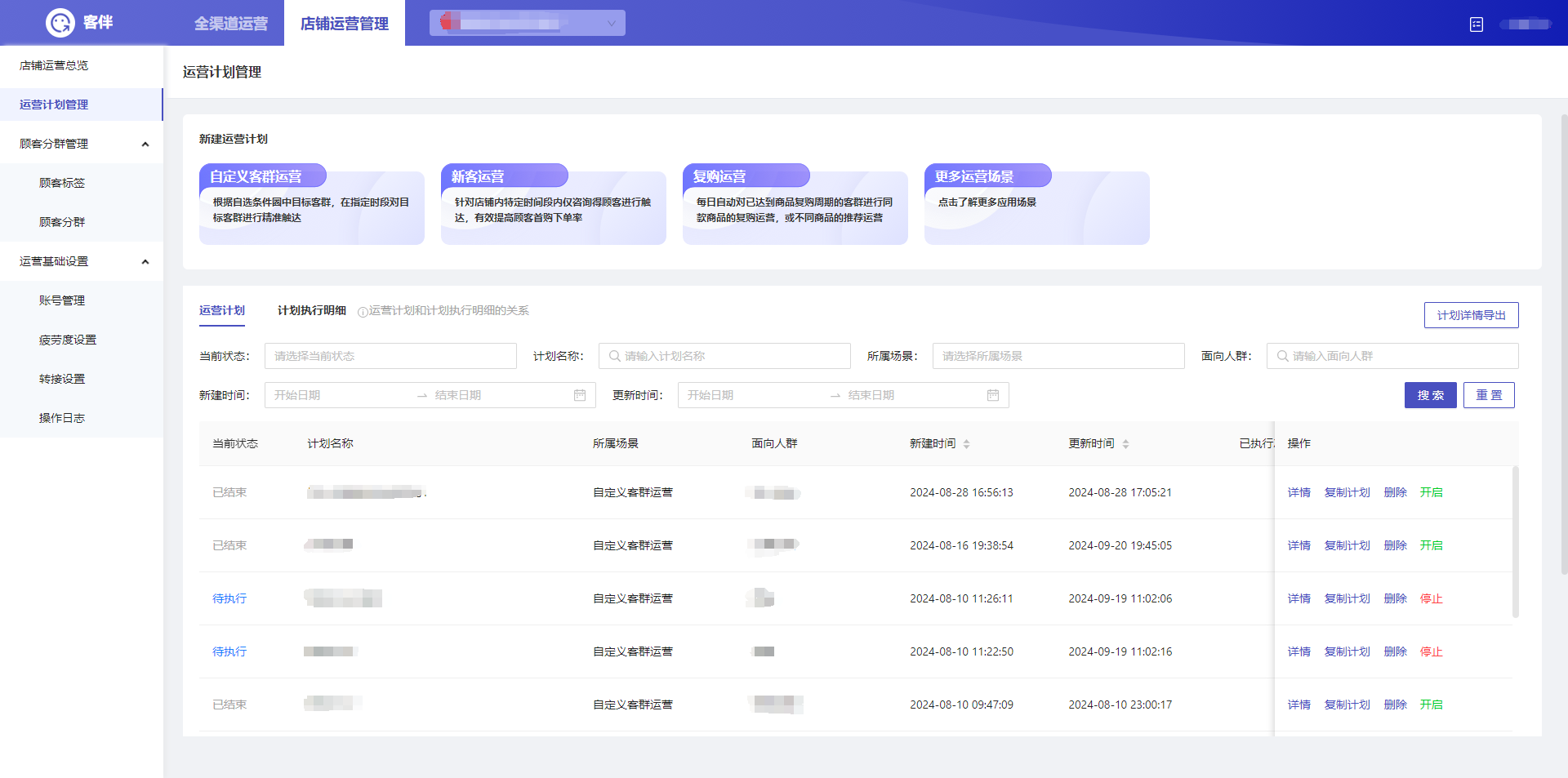Click the 重置 button
The image size is (1568, 778).
pyautogui.click(x=1489, y=395)
